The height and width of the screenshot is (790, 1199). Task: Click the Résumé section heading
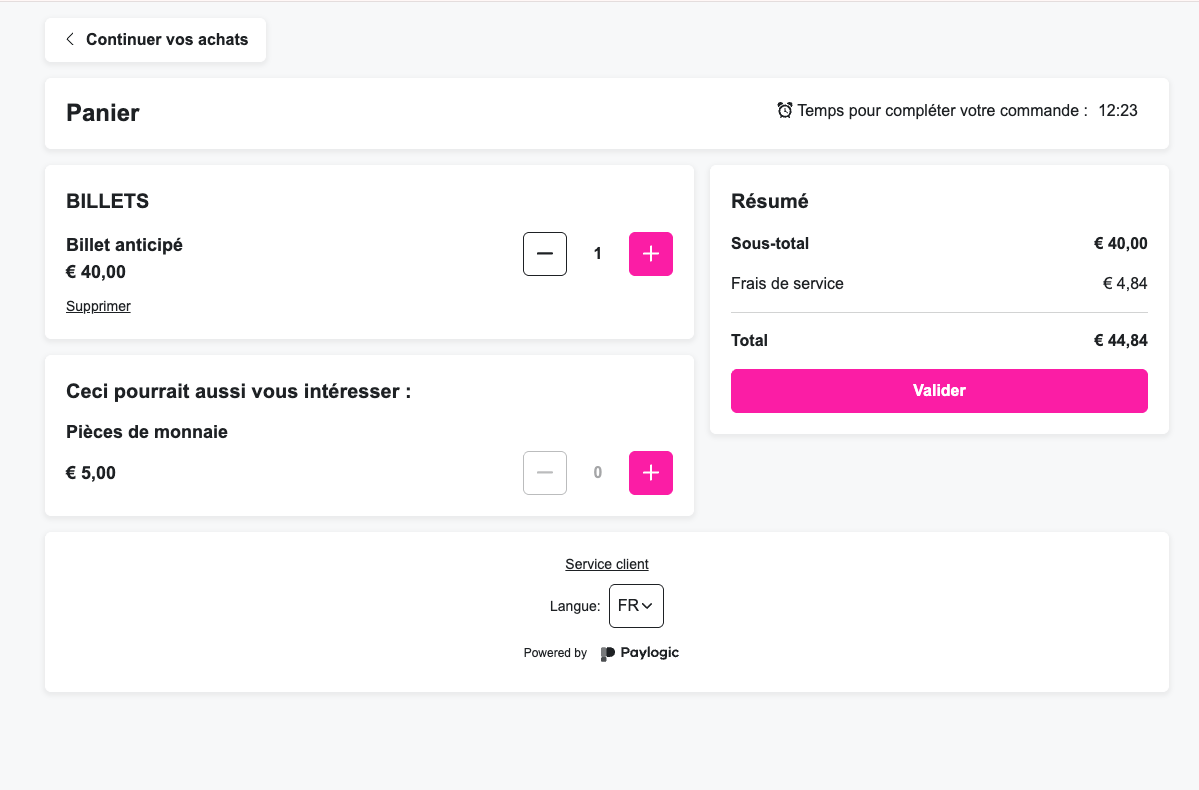[770, 201]
